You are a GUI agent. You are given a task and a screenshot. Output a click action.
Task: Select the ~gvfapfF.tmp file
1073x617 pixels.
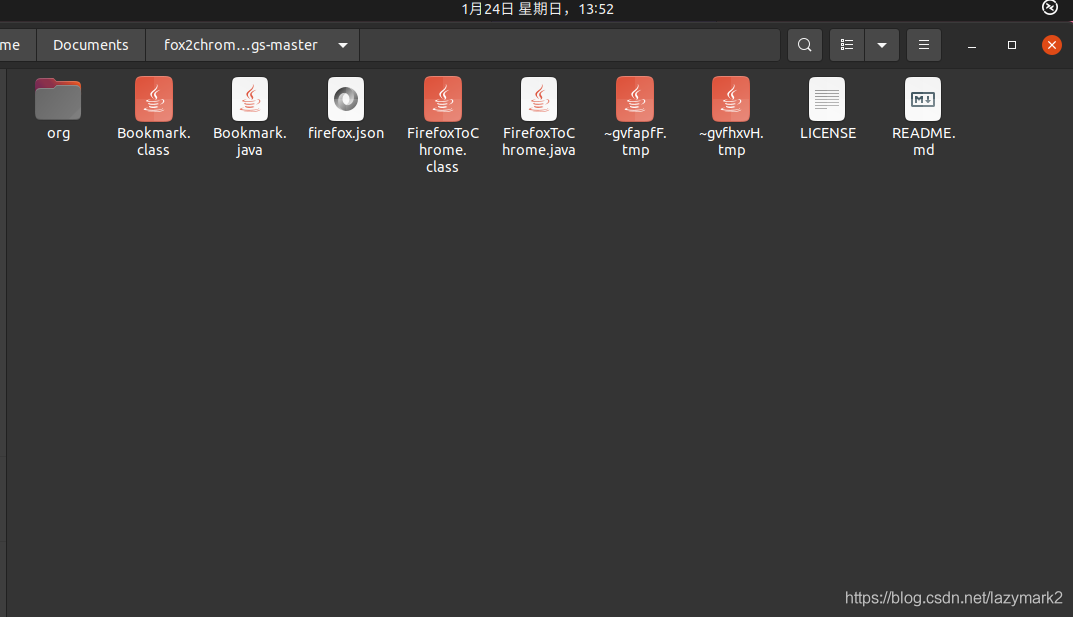point(634,100)
